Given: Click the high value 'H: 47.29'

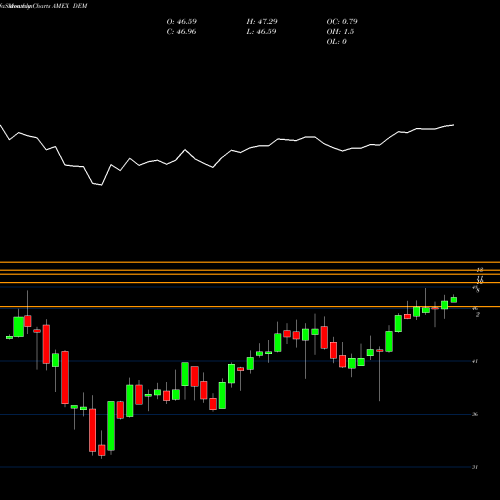Looking at the screenshot, I should click(262, 22).
